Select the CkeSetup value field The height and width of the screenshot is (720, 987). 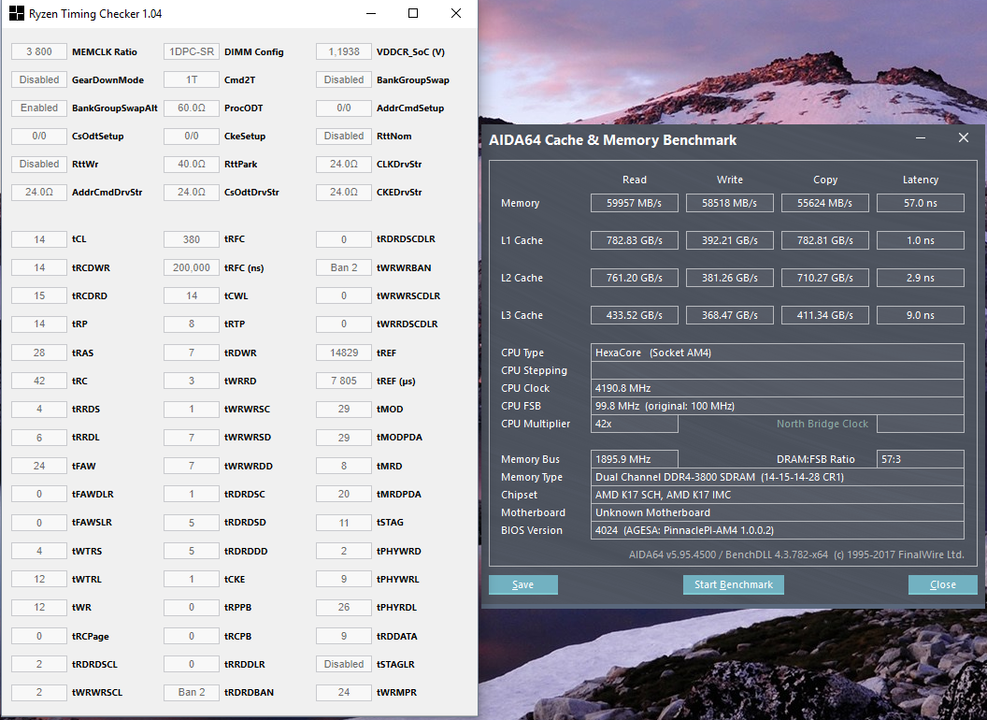coord(191,136)
